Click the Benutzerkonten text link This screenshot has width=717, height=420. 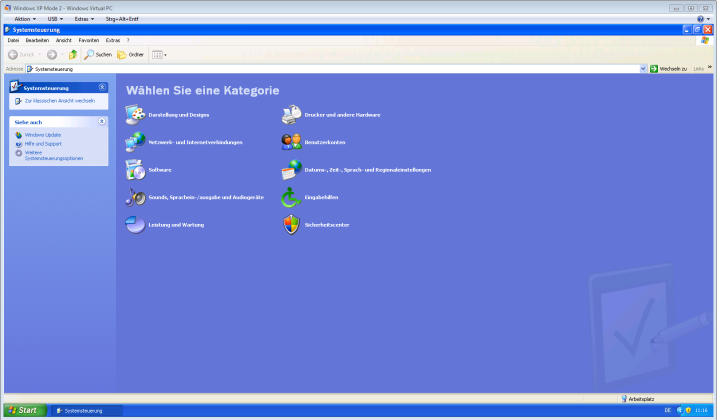[325, 142]
